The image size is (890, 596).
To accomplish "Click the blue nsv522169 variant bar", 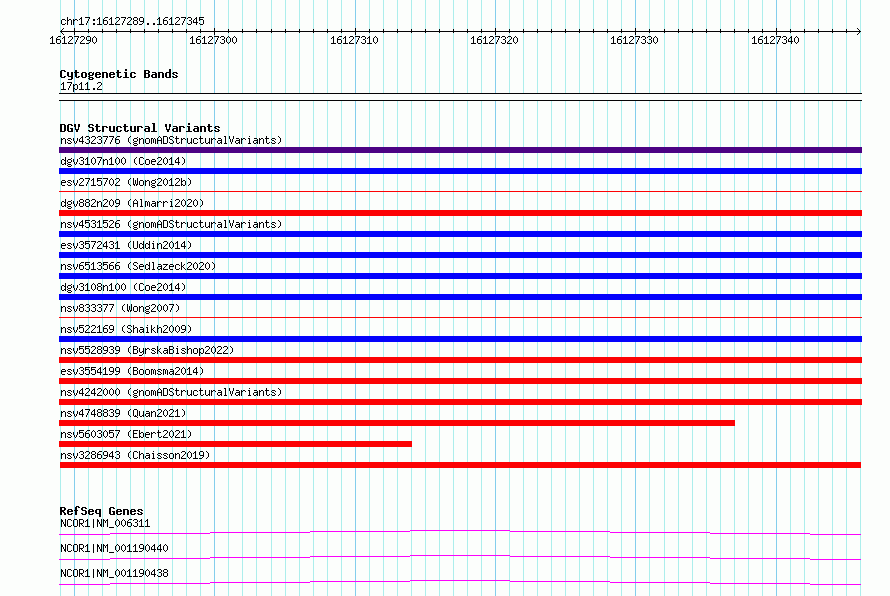I will [x=460, y=339].
